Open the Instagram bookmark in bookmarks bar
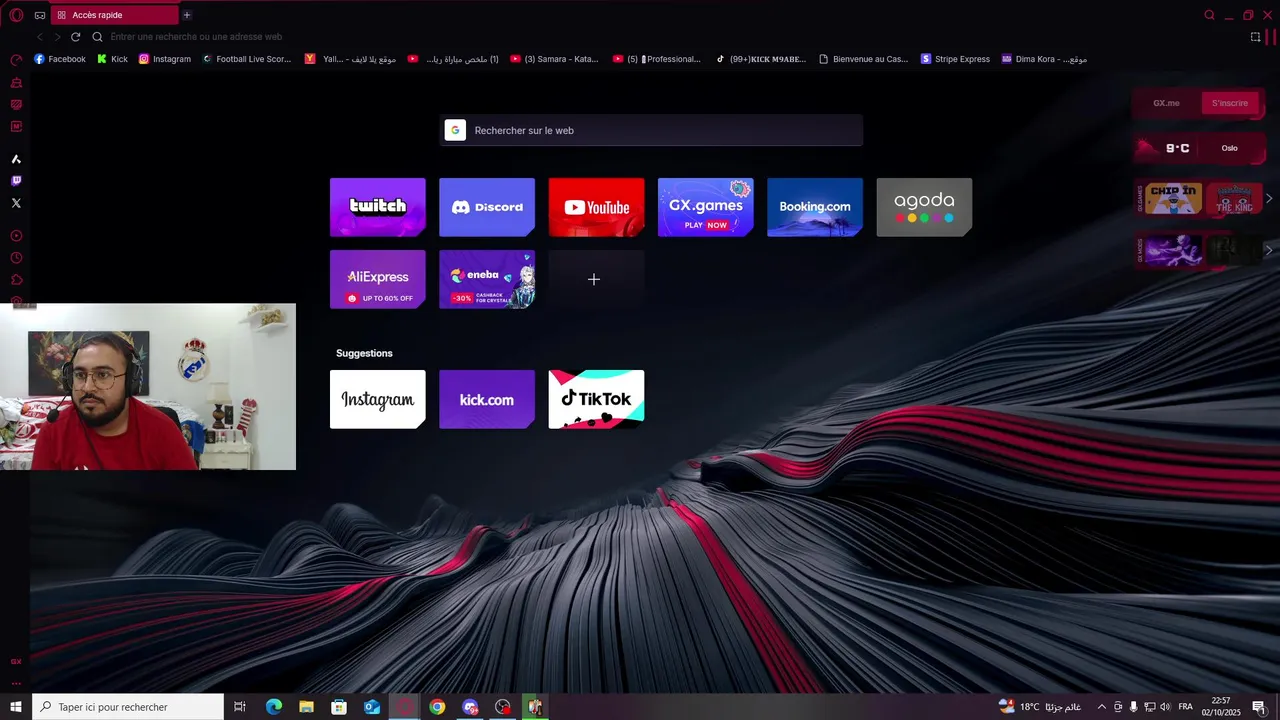Image resolution: width=1280 pixels, height=720 pixels. click(x=164, y=59)
